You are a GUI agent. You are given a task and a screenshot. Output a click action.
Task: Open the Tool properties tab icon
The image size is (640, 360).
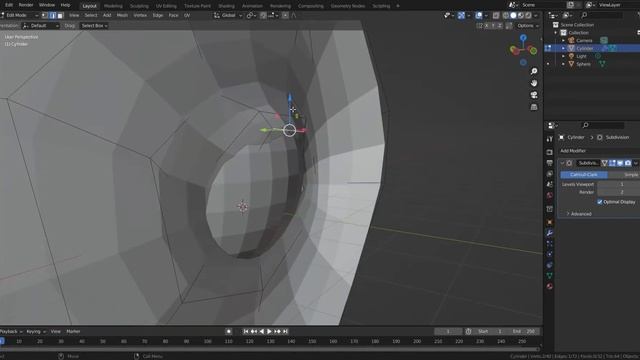click(x=549, y=139)
